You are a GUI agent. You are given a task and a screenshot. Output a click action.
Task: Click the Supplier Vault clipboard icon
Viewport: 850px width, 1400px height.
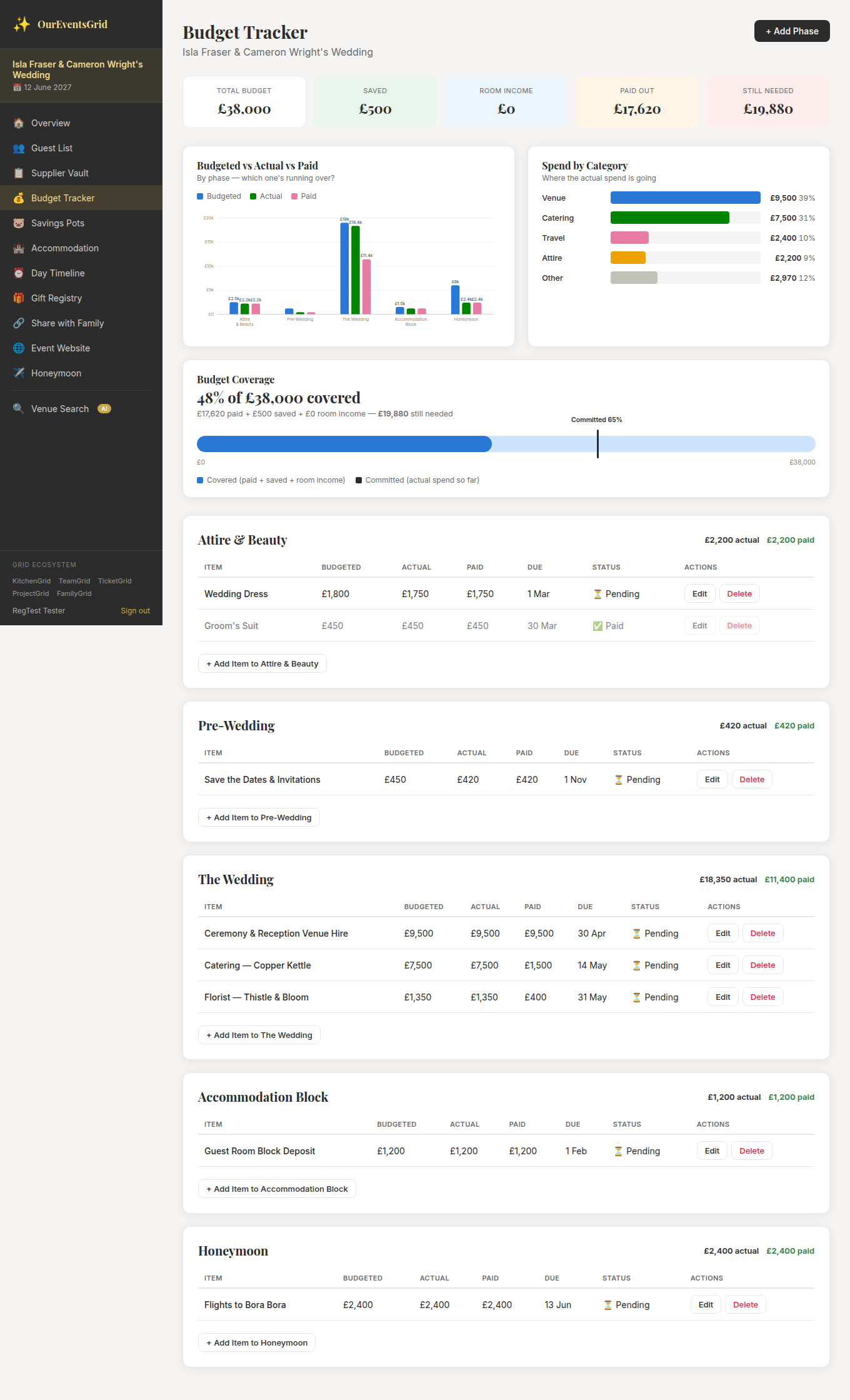19,173
